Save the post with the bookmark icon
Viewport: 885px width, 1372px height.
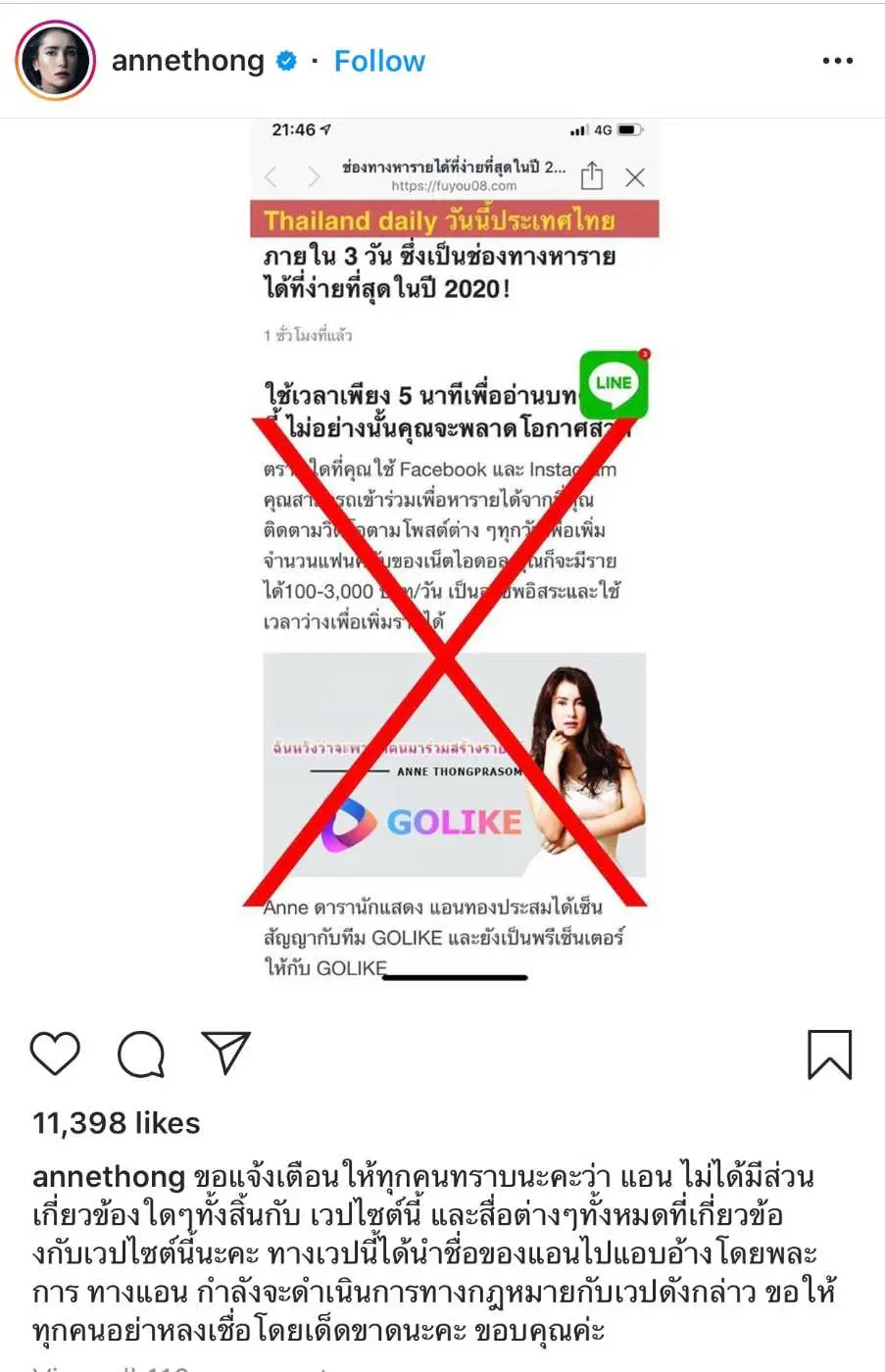(x=829, y=1054)
